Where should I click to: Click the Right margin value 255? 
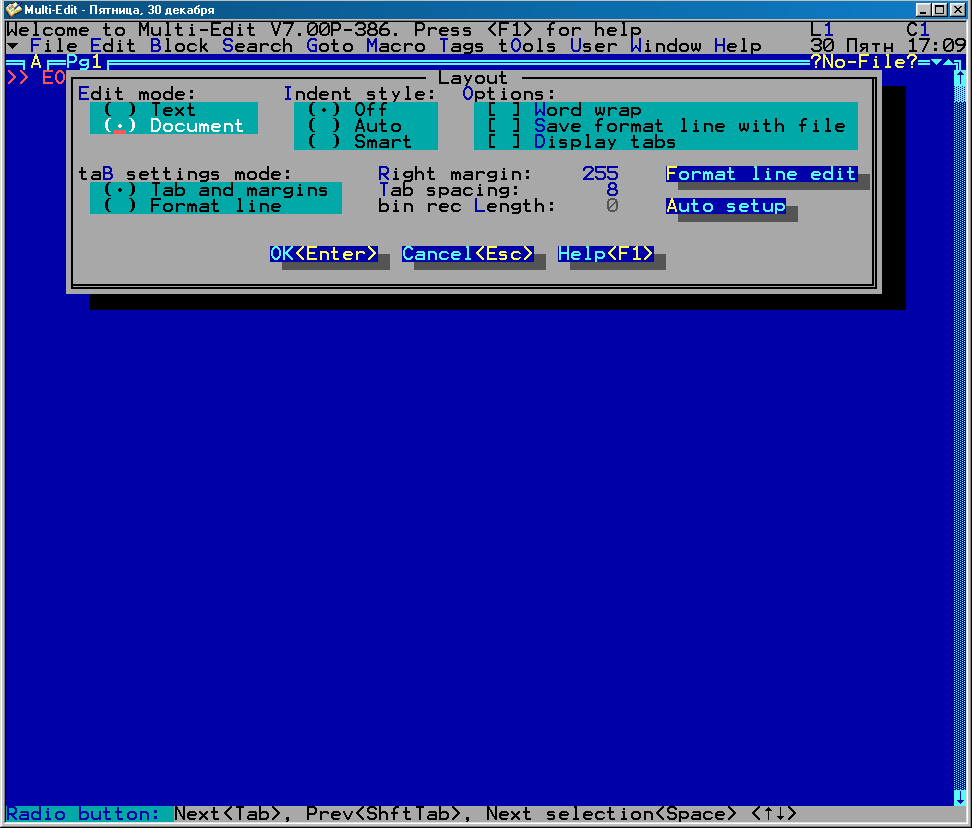(x=600, y=174)
